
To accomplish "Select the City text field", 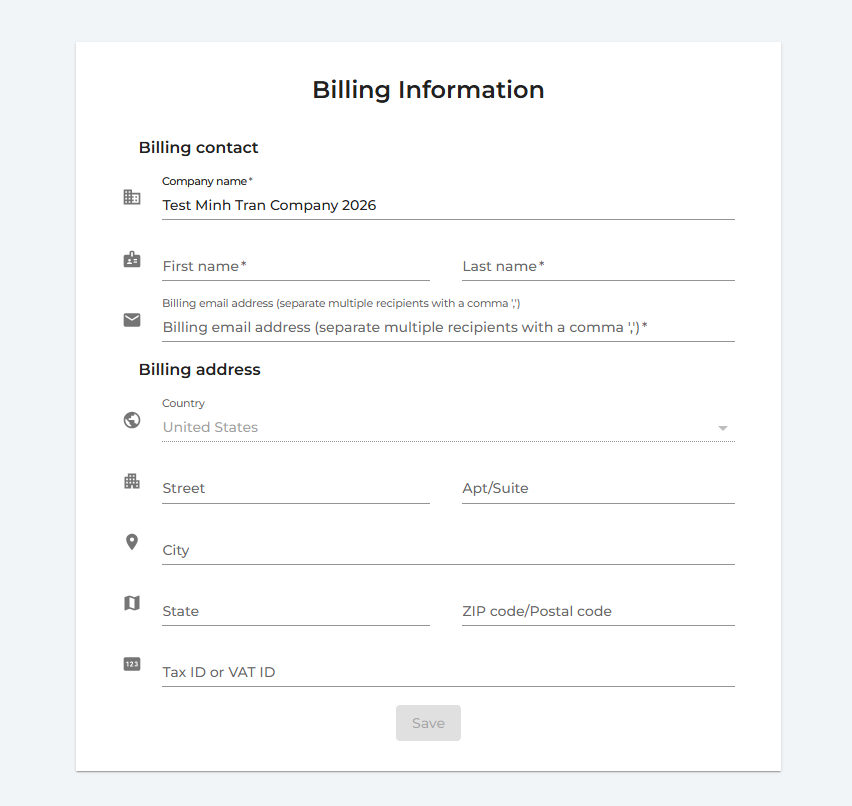I will coord(448,551).
